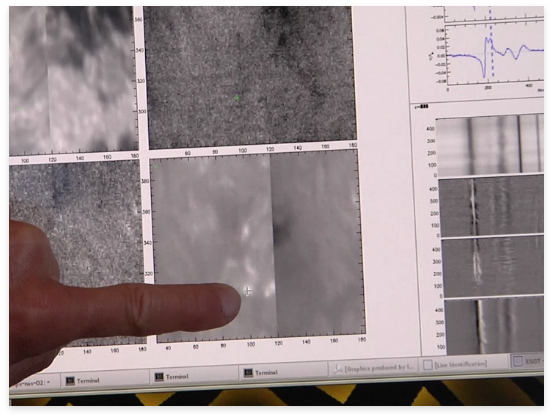
Task: Click green marker in top-middle noisy image
Action: click(x=237, y=98)
